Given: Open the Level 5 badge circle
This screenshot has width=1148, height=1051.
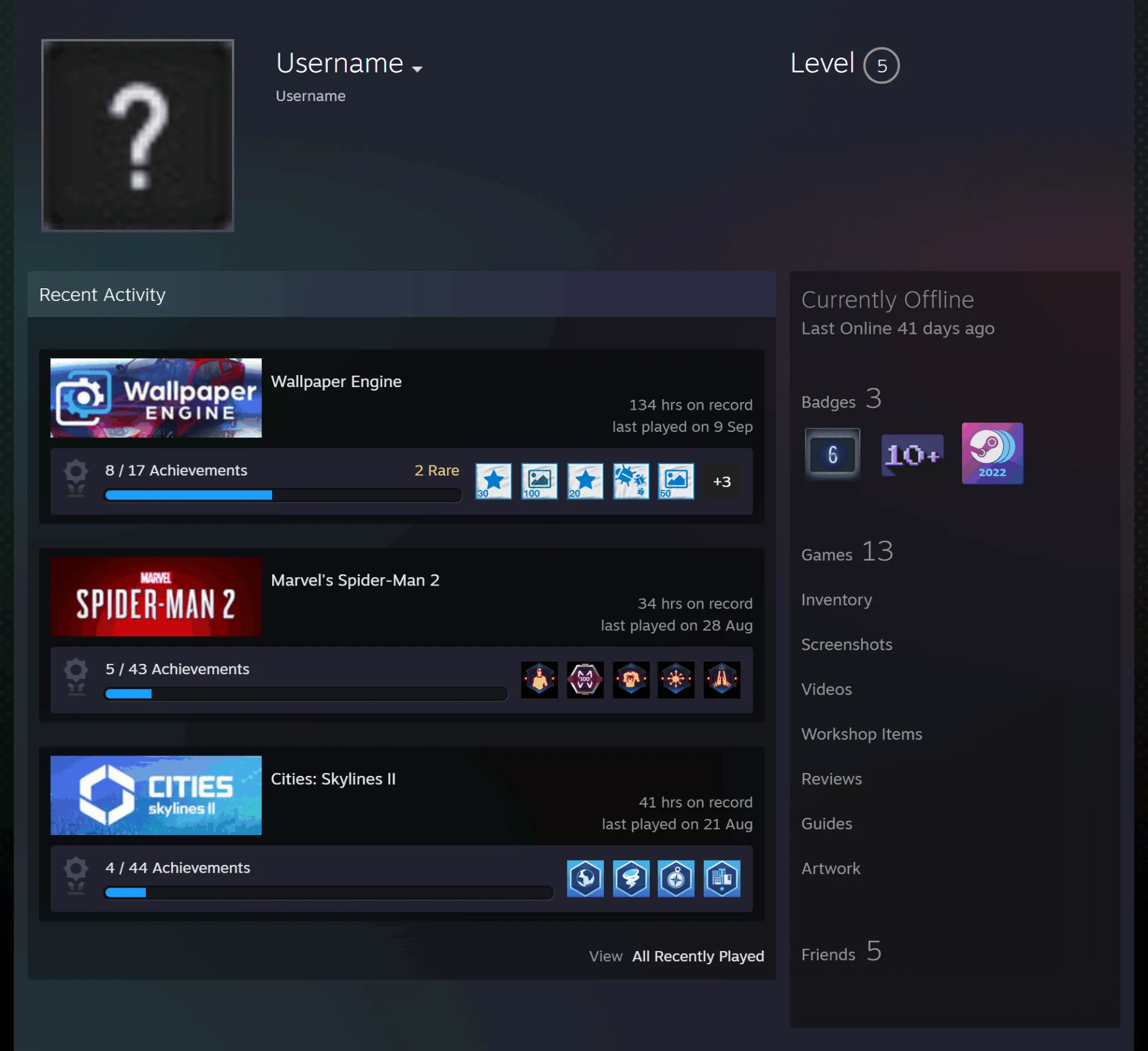Looking at the screenshot, I should click(x=881, y=65).
